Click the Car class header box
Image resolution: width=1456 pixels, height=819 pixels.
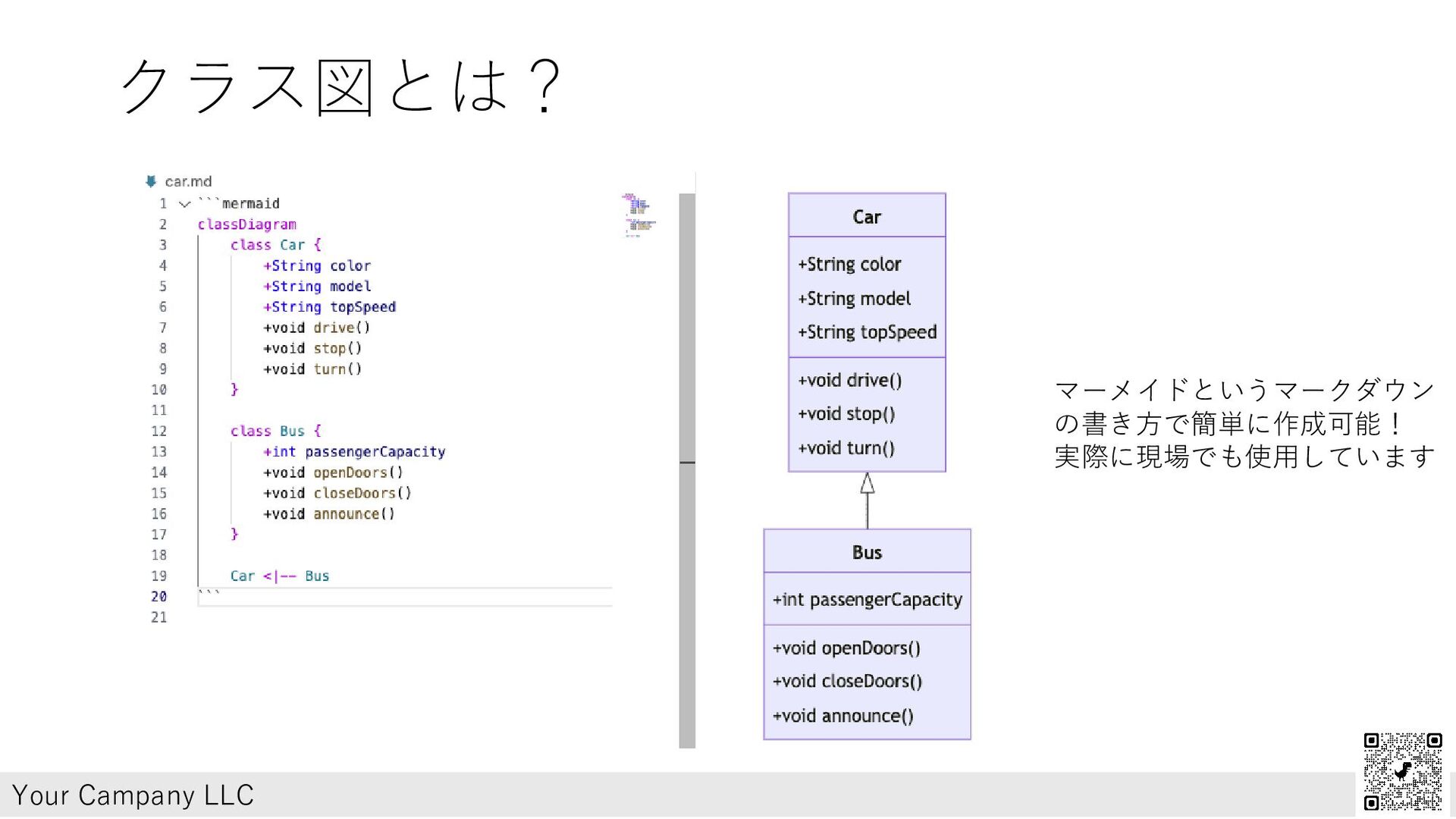pos(867,217)
